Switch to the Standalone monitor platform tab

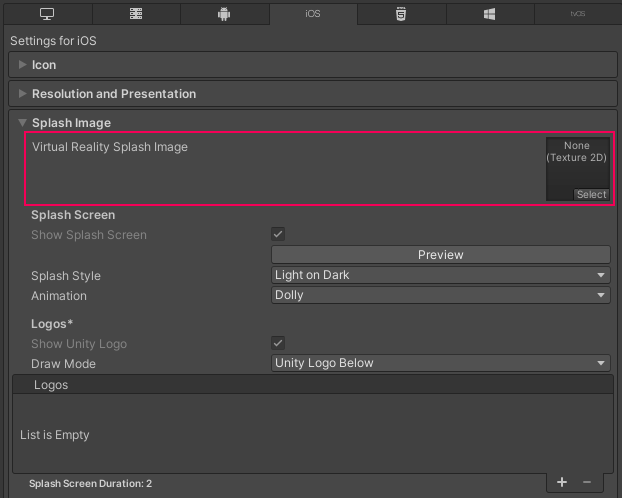click(x=47, y=14)
